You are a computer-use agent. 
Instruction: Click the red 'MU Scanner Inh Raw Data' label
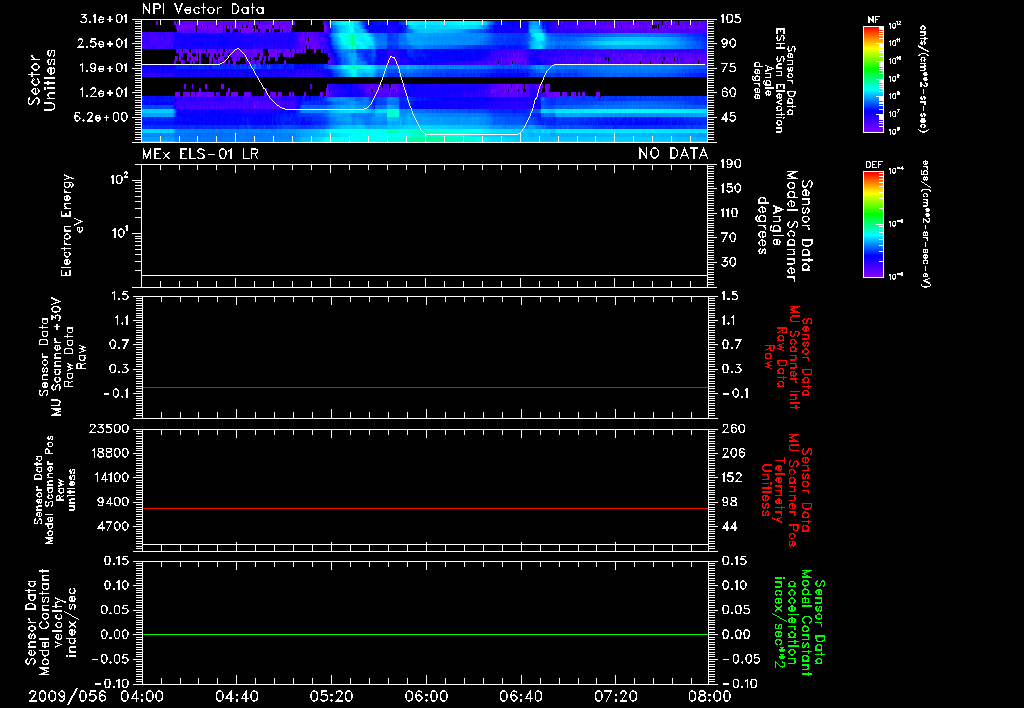(788, 357)
